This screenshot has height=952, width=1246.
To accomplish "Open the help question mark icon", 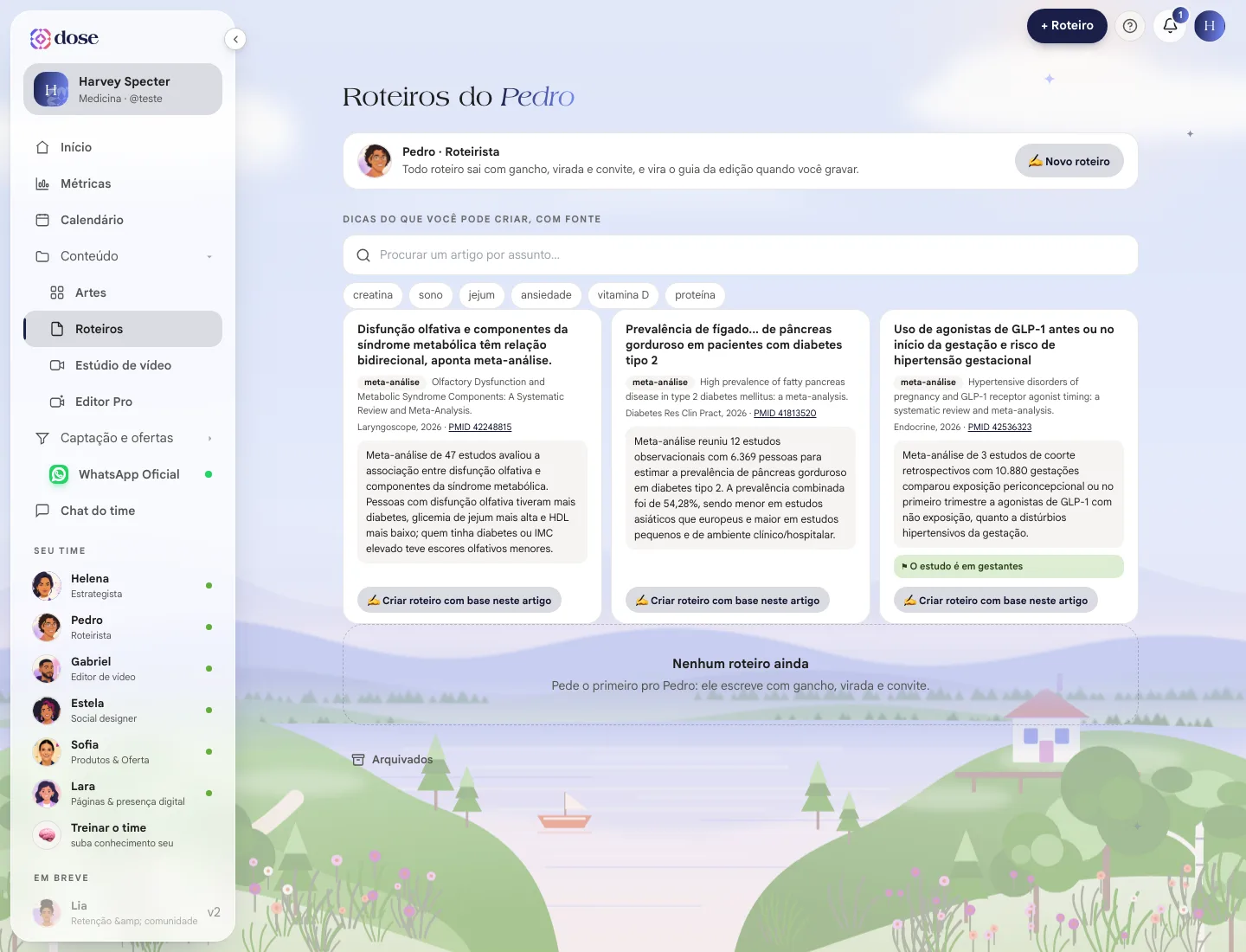I will coord(1130,26).
